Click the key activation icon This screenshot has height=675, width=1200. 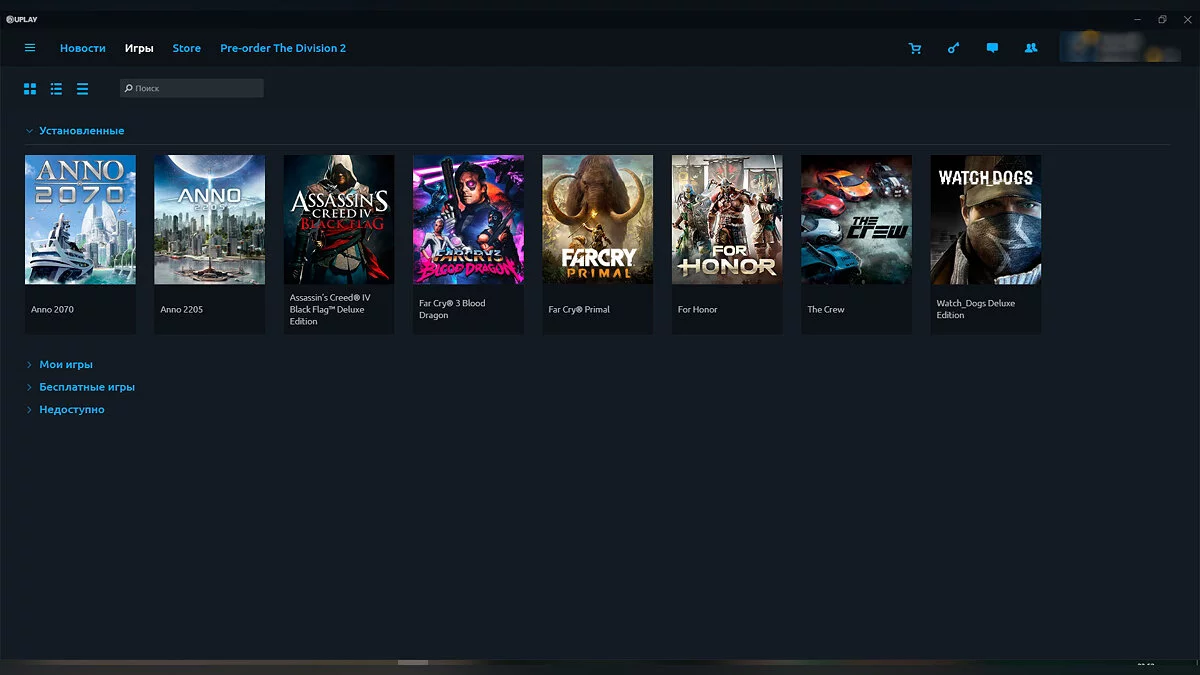coord(953,48)
